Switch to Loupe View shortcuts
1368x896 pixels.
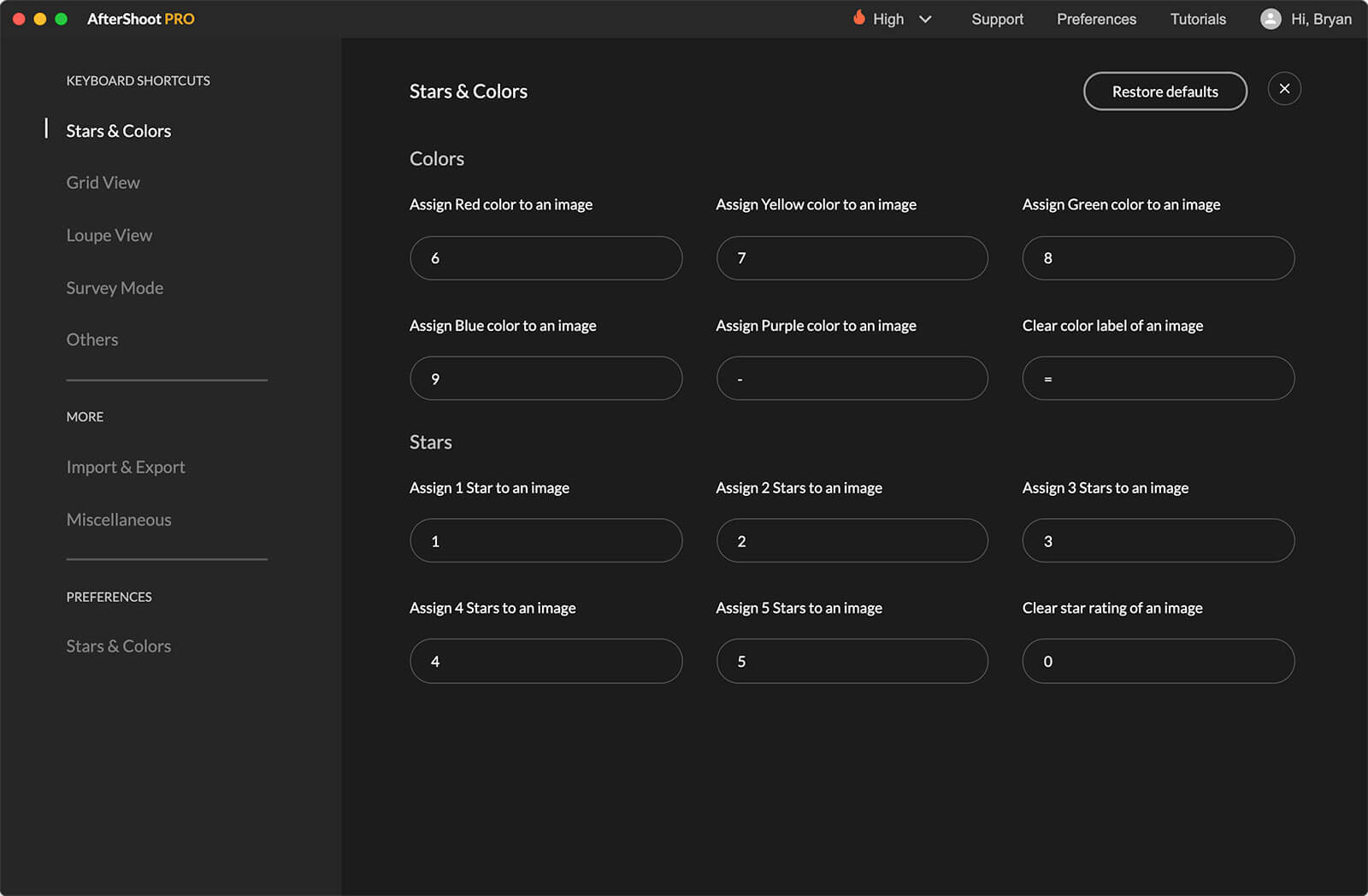click(x=109, y=235)
